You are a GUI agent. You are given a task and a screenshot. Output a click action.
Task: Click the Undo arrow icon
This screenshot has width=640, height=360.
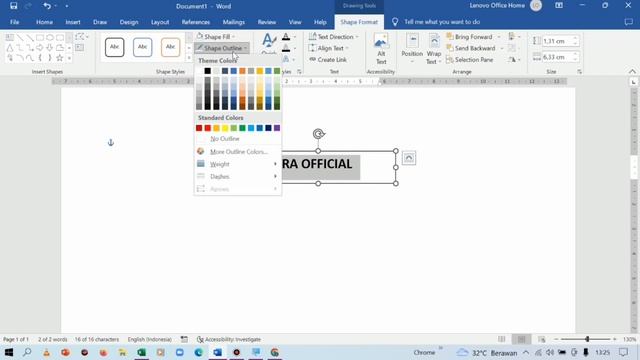47,6
